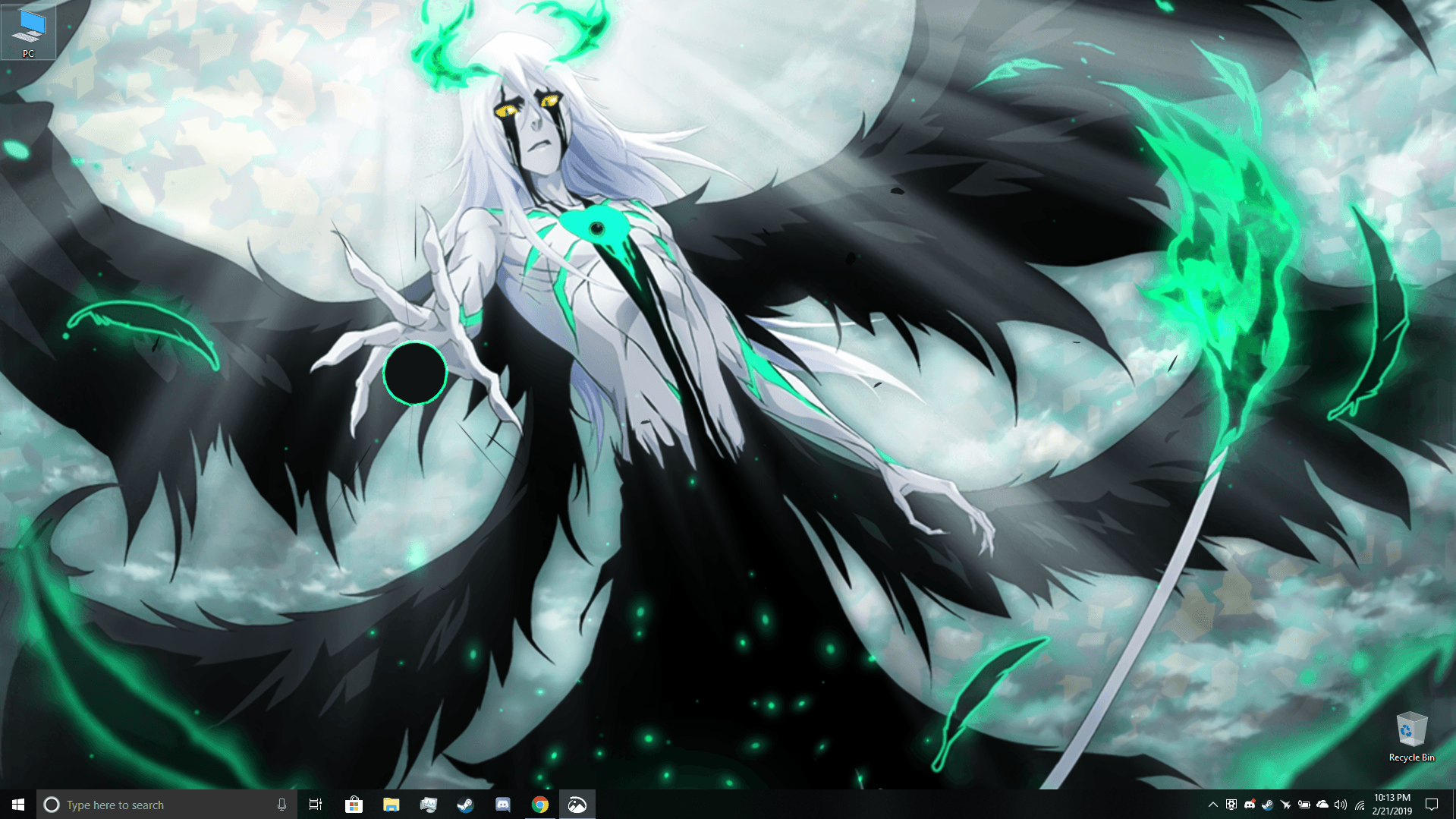
Task: Open the system monitor taskbar app
Action: 428,805
